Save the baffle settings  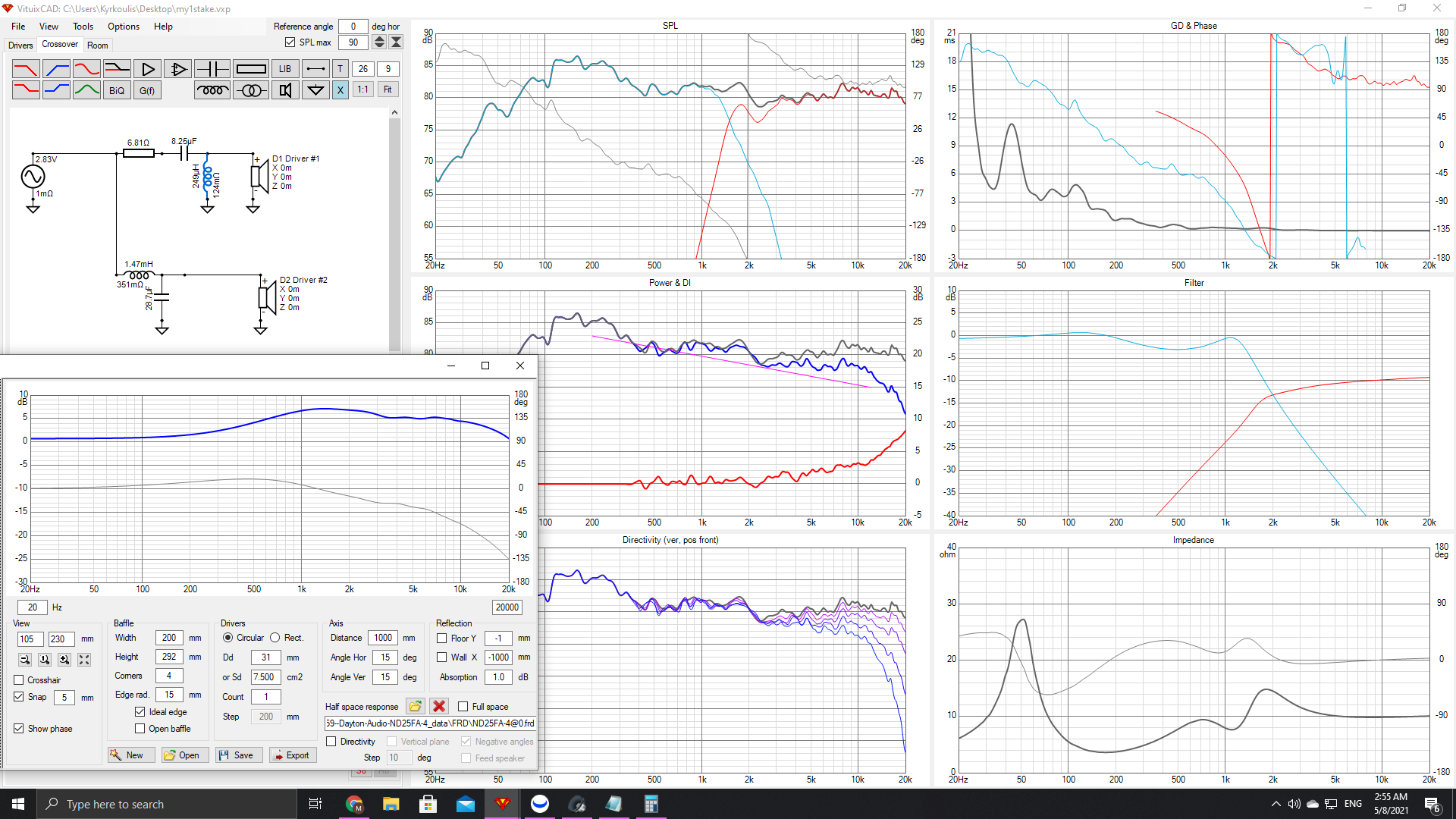pyautogui.click(x=240, y=755)
